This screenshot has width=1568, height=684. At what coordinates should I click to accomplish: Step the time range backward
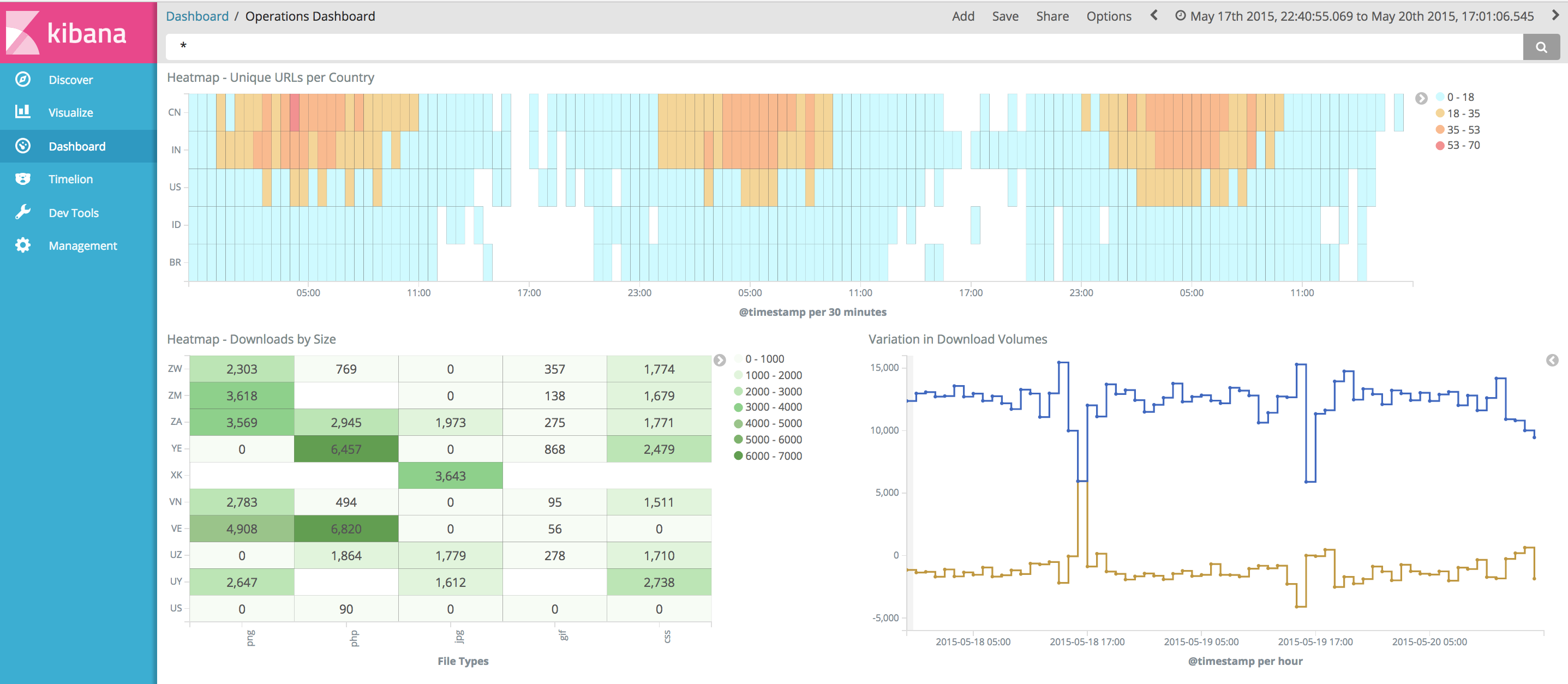1153,16
